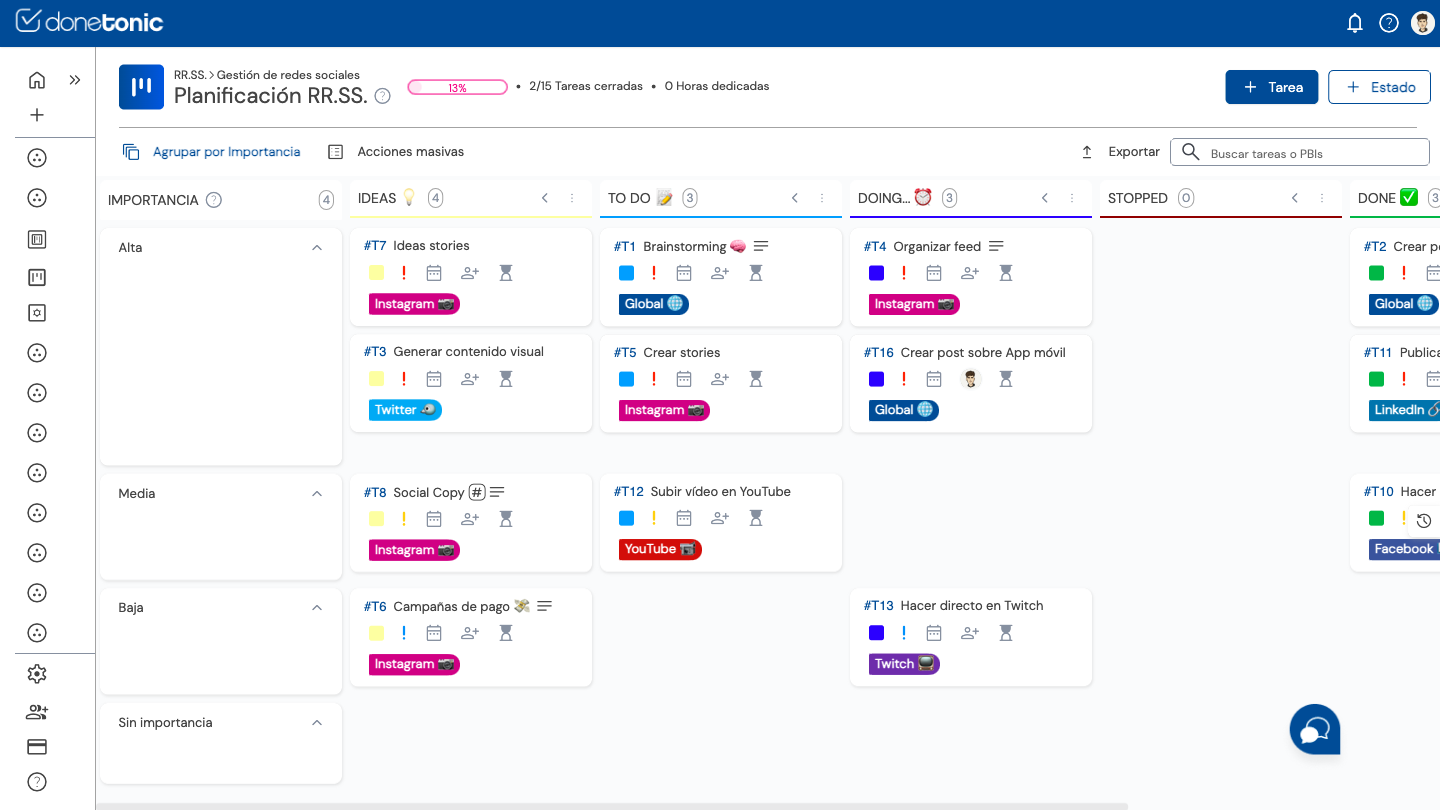Open description icon on Organizar feed card
The height and width of the screenshot is (810, 1440).
point(996,246)
